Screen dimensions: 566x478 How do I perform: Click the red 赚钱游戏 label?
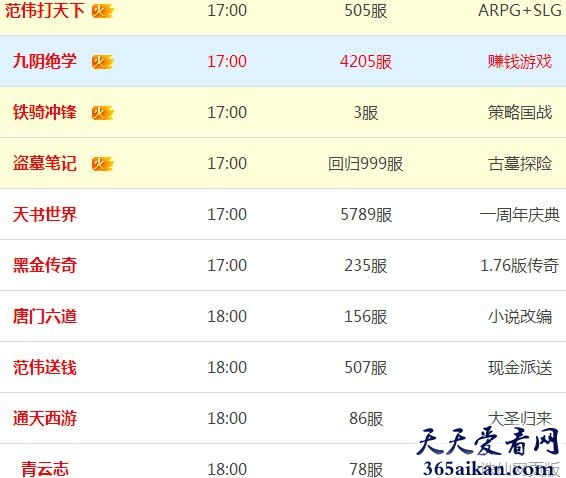point(520,61)
